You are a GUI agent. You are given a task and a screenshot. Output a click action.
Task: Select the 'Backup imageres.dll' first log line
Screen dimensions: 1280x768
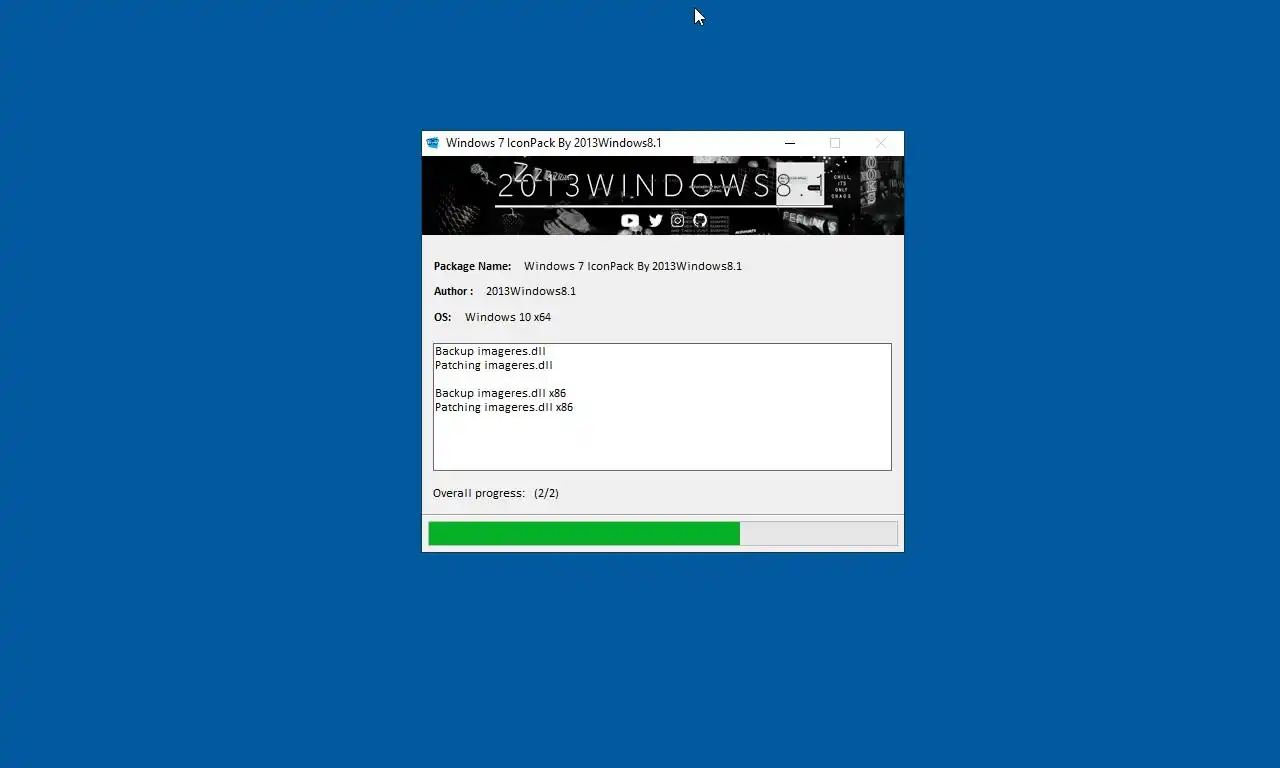(490, 351)
